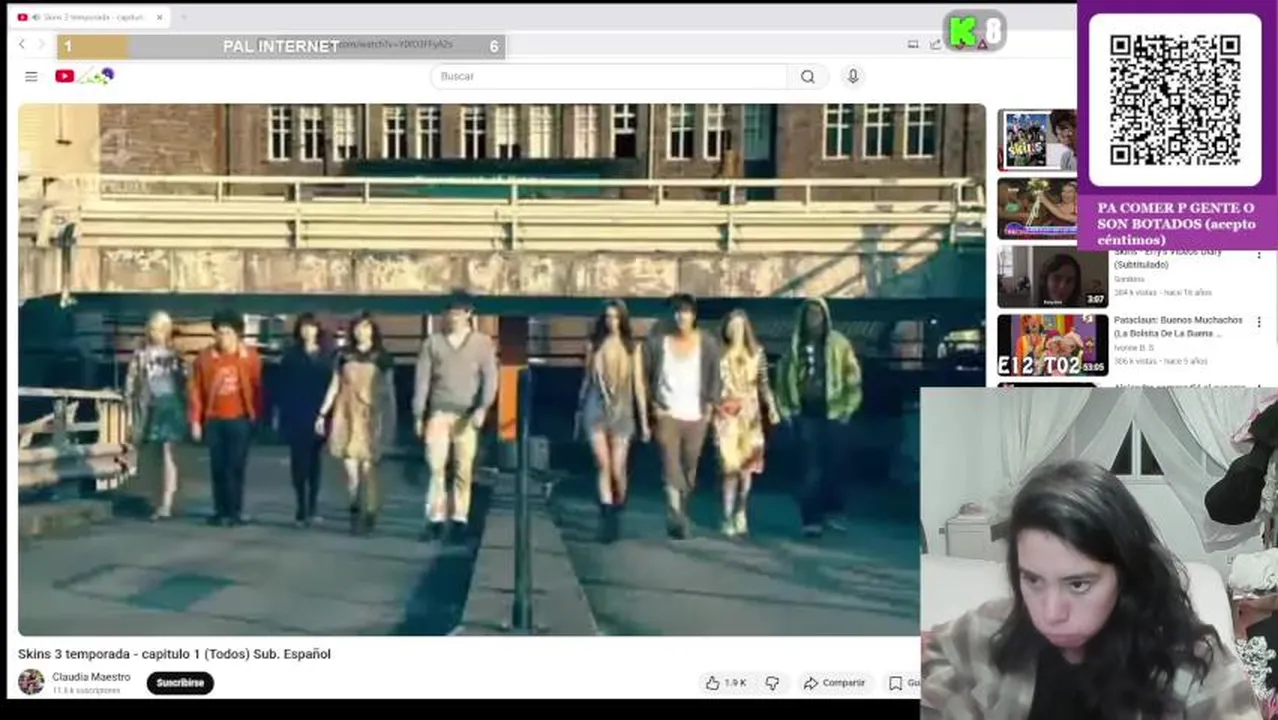Save the video with the bookmark icon
Image resolution: width=1278 pixels, height=720 pixels.
coord(896,683)
